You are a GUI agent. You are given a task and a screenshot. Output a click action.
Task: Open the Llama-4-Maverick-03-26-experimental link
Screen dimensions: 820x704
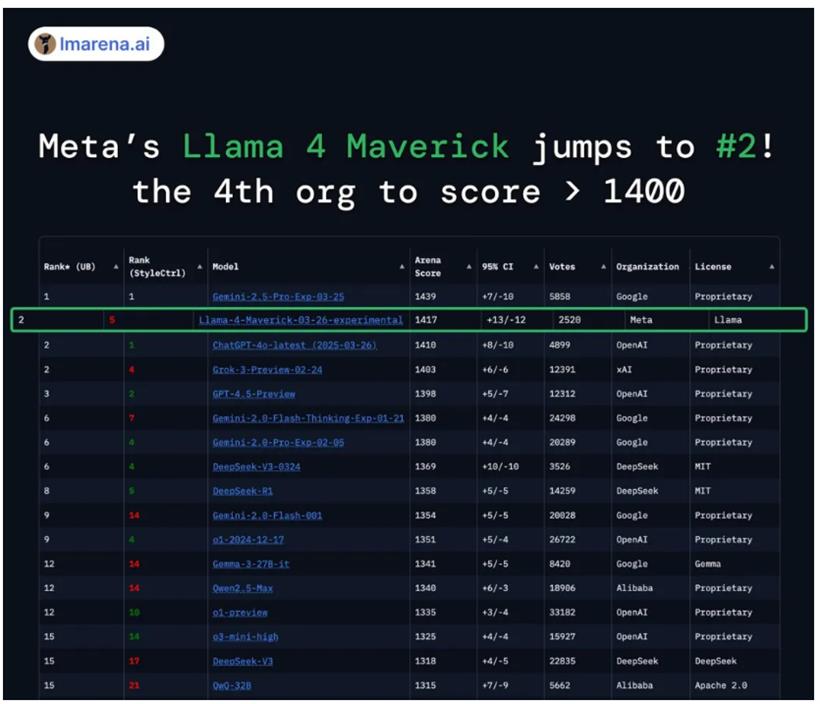[x=301, y=320]
